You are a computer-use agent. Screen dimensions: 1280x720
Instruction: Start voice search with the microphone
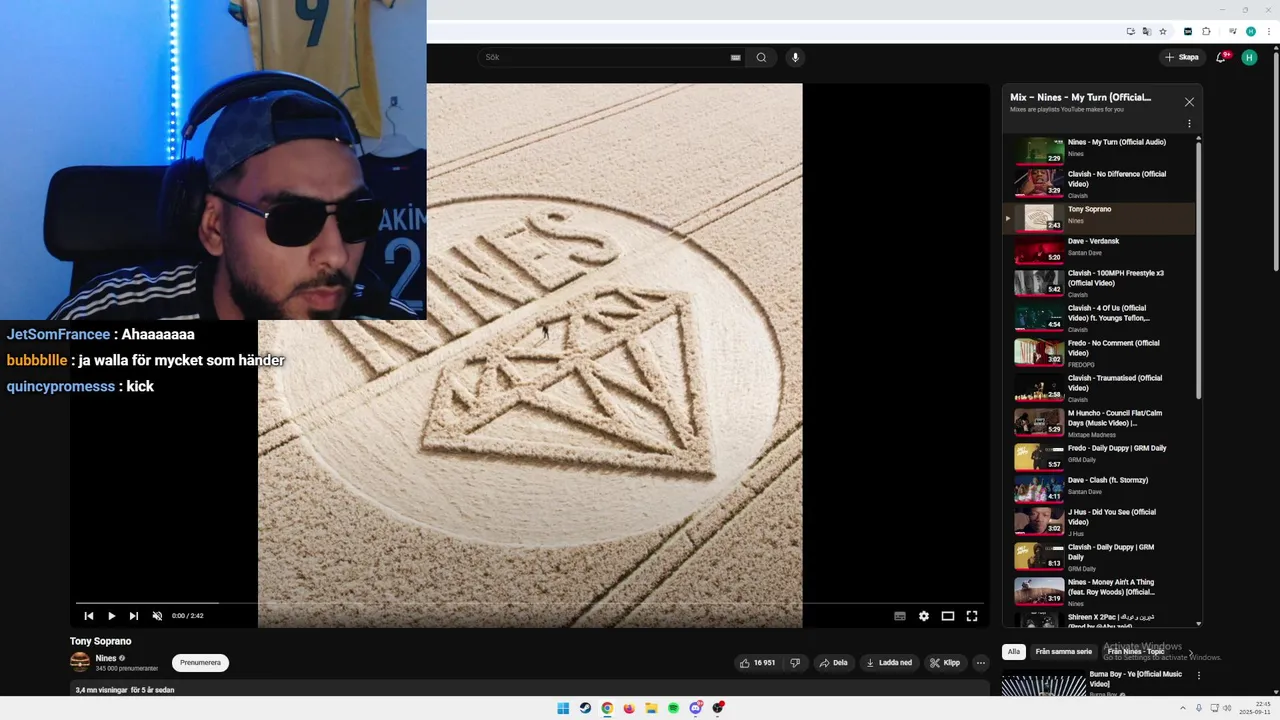796,58
